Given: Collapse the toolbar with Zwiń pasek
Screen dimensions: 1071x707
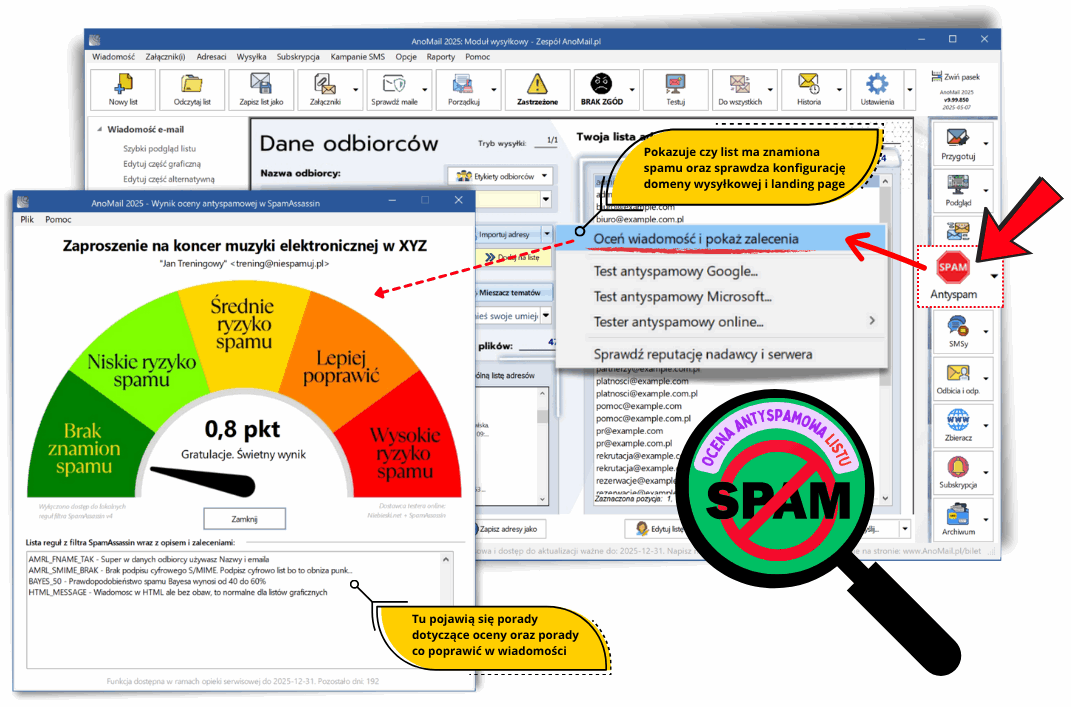Looking at the screenshot, I should [956, 77].
